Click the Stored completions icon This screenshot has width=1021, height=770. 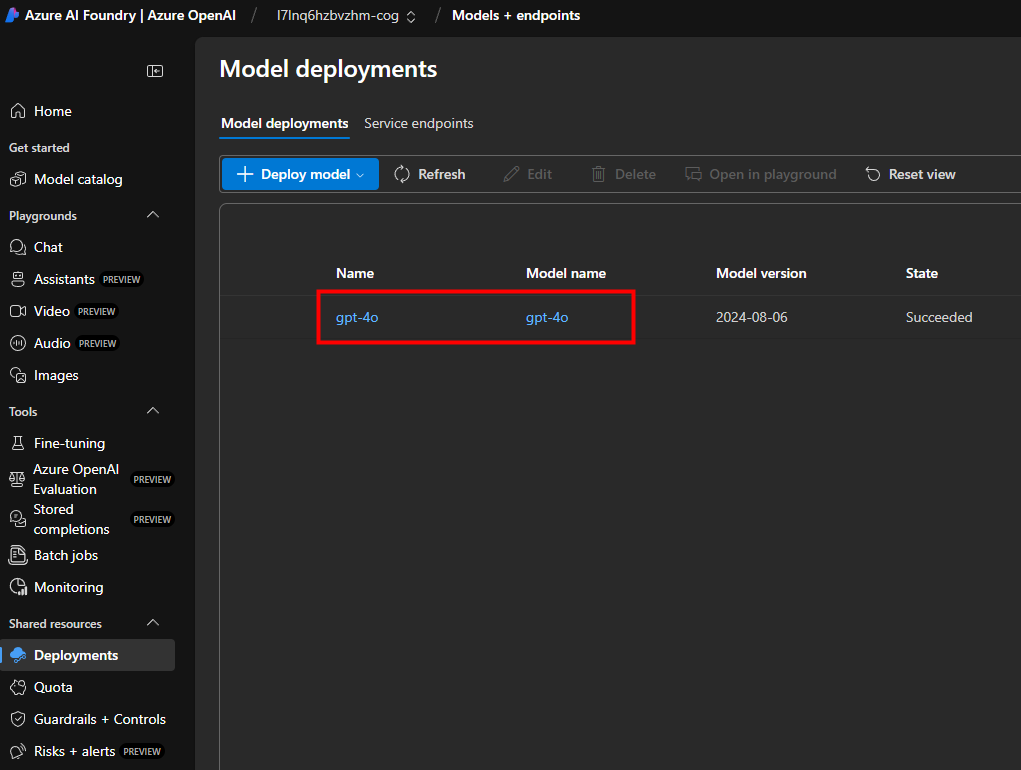[x=18, y=519]
